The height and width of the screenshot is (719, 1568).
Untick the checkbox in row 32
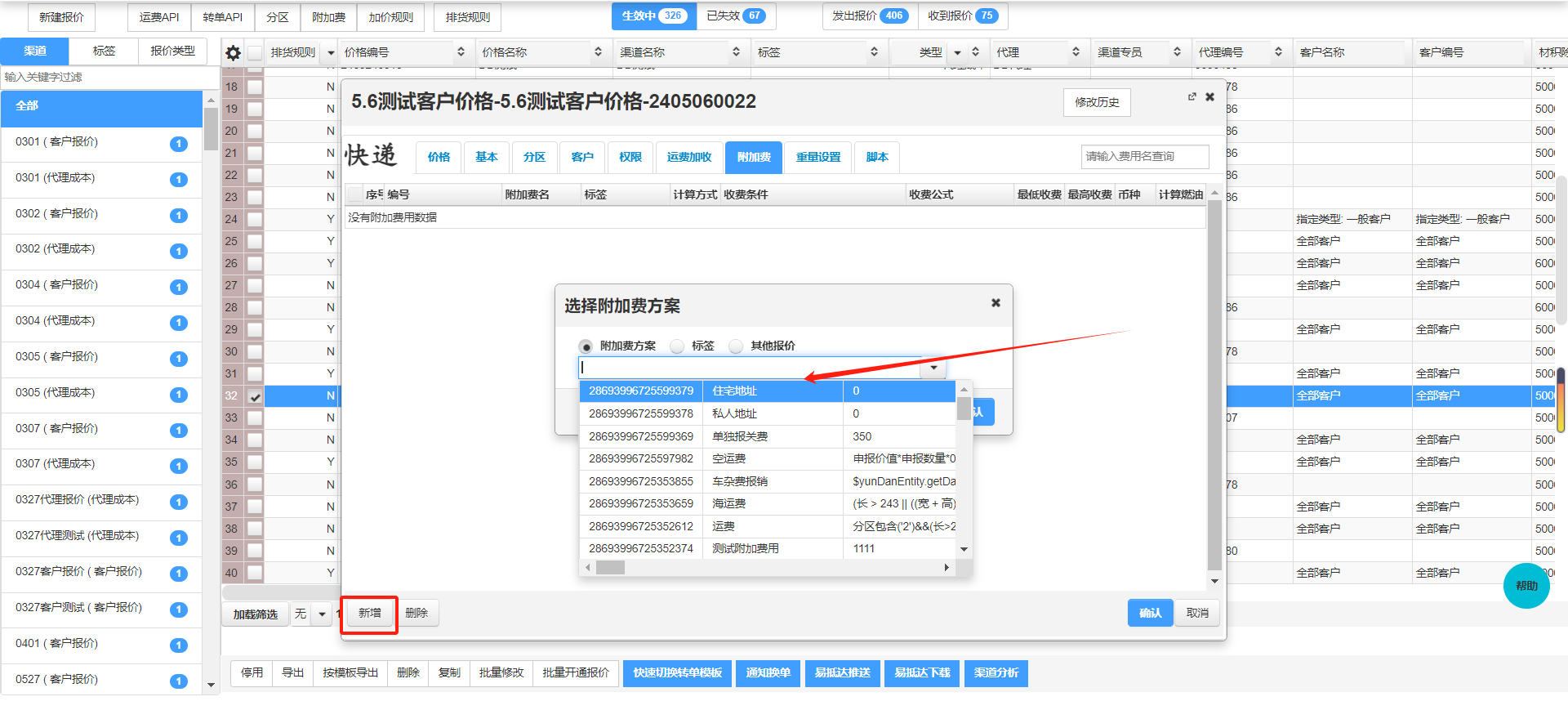[255, 396]
